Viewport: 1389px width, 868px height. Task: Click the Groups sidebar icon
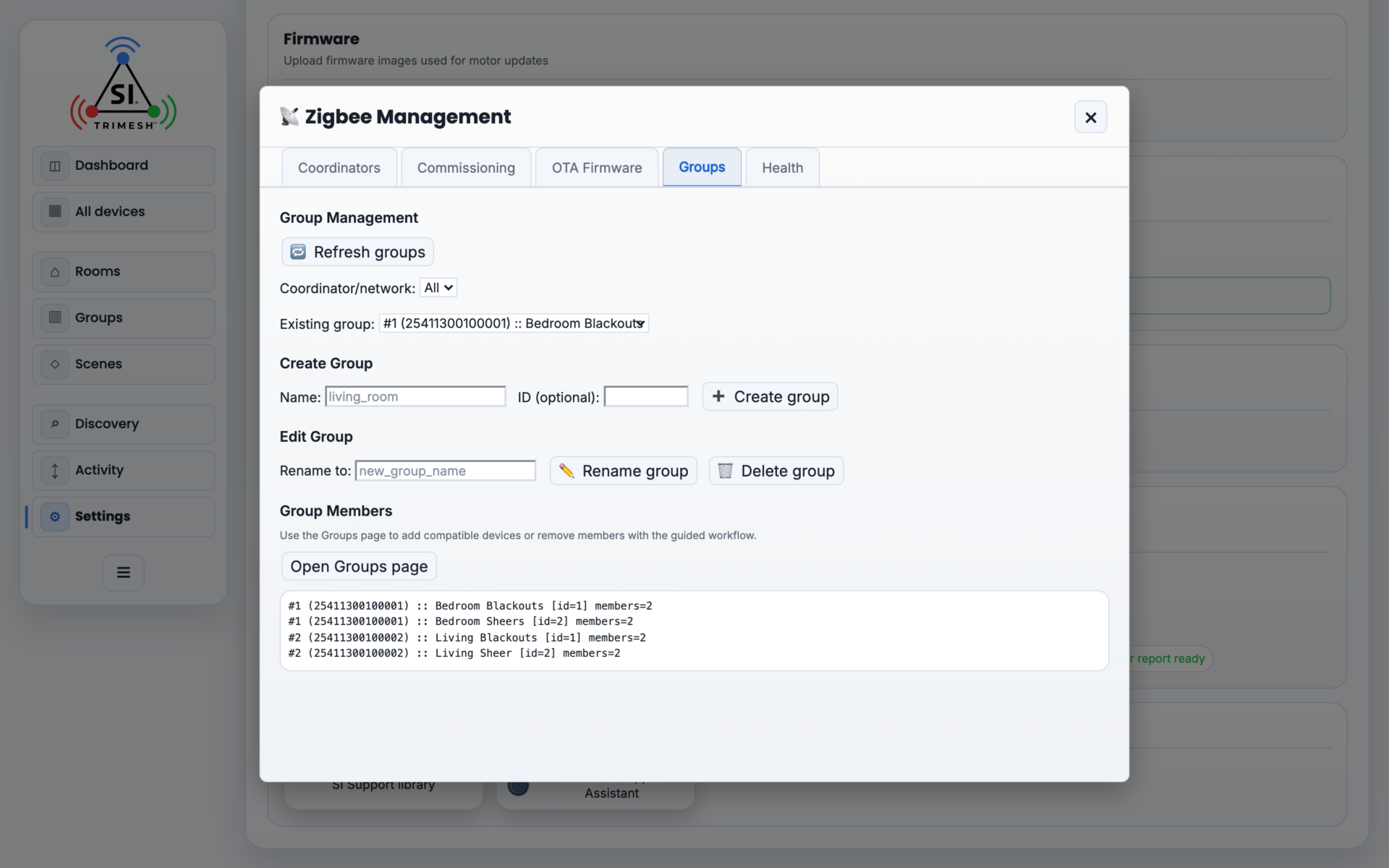[55, 318]
